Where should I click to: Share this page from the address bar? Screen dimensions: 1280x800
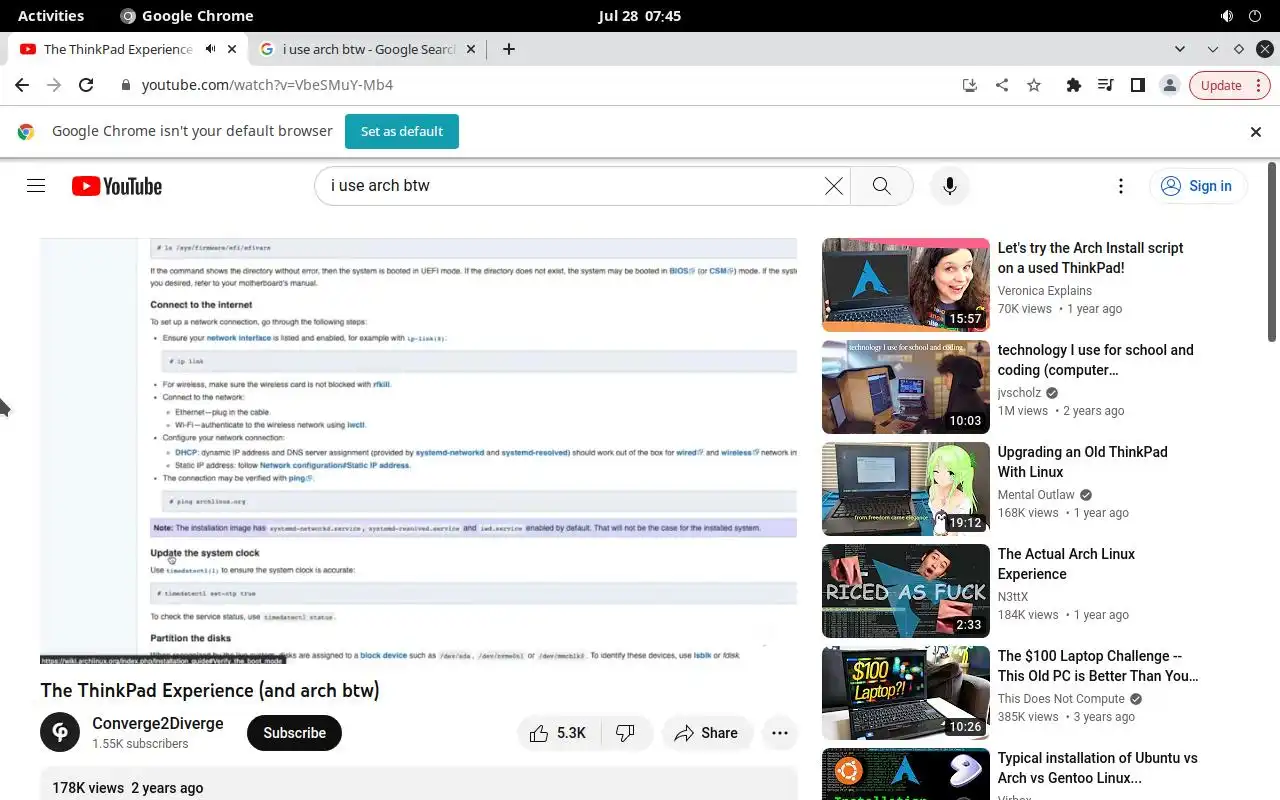tap(1002, 85)
